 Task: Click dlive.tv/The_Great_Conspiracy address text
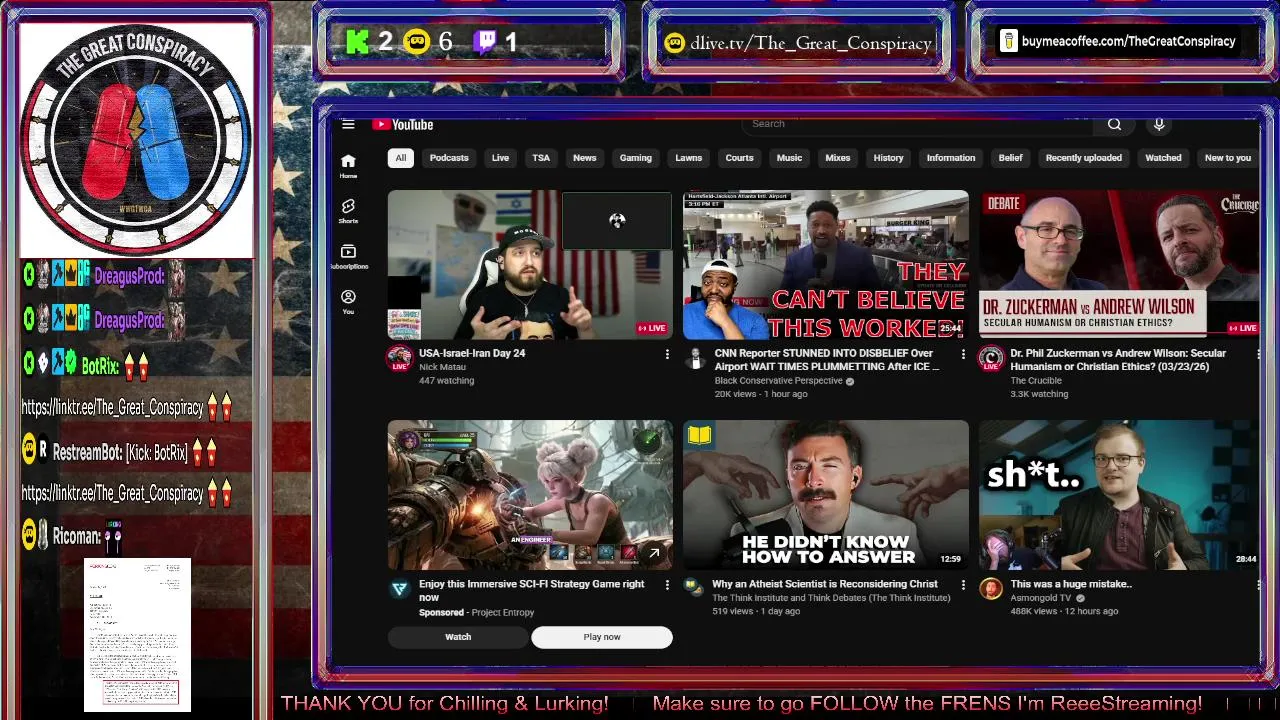click(x=811, y=43)
